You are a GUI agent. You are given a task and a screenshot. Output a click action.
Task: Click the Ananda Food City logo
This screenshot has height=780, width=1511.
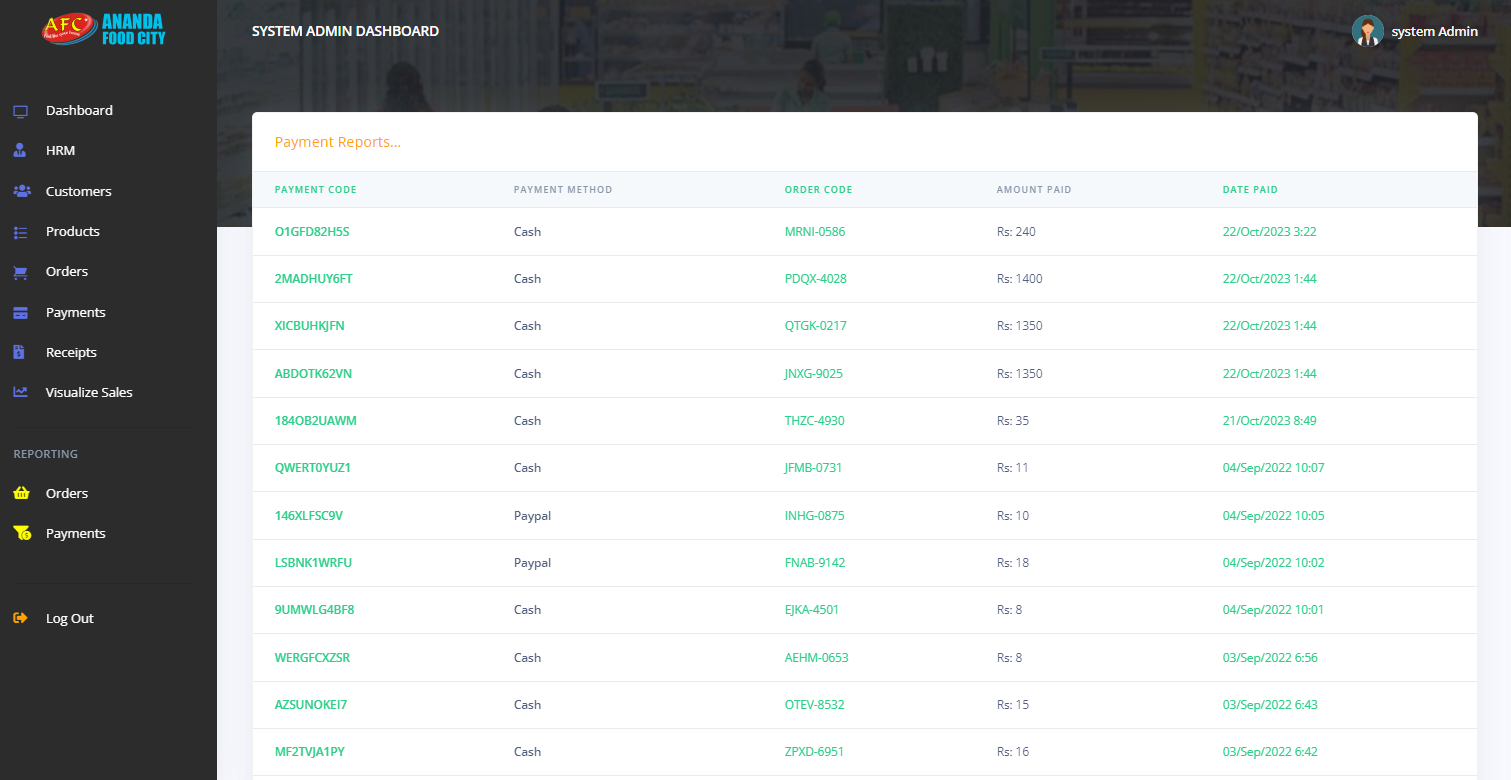coord(102,30)
